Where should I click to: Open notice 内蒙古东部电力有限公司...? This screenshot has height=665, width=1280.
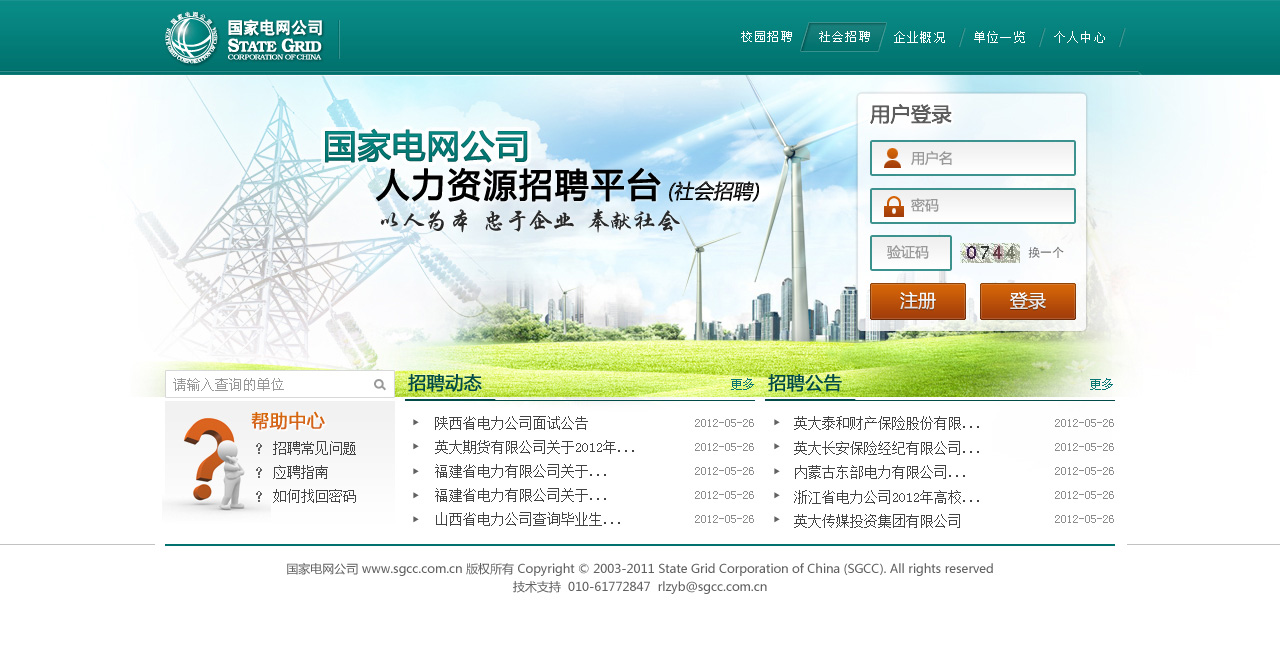pos(880,471)
